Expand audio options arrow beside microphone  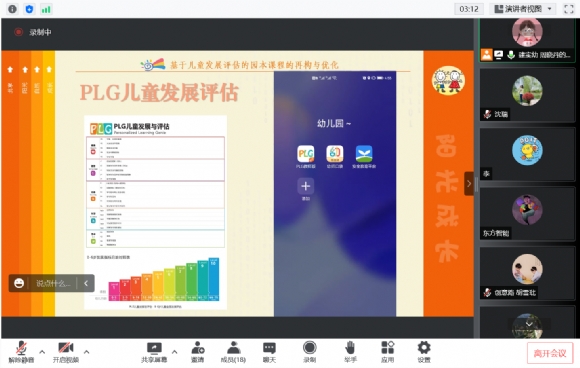42,352
